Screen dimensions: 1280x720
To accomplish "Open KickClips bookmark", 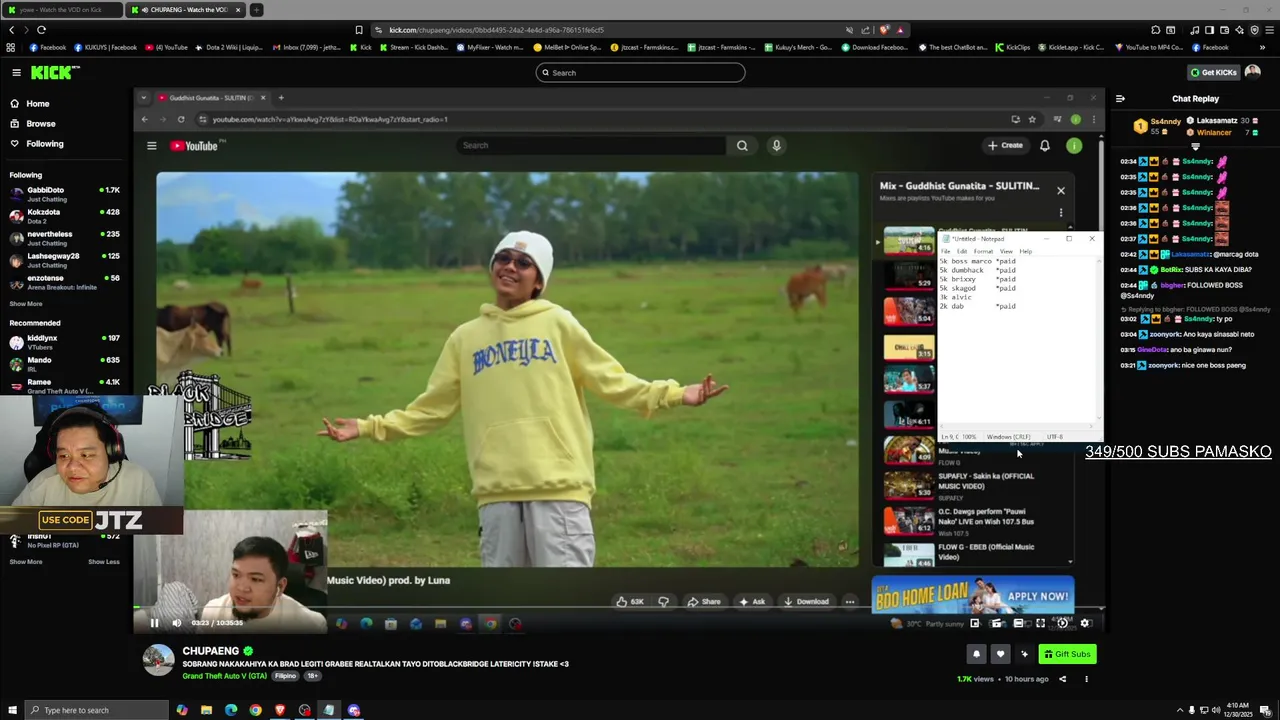I will click(1013, 47).
